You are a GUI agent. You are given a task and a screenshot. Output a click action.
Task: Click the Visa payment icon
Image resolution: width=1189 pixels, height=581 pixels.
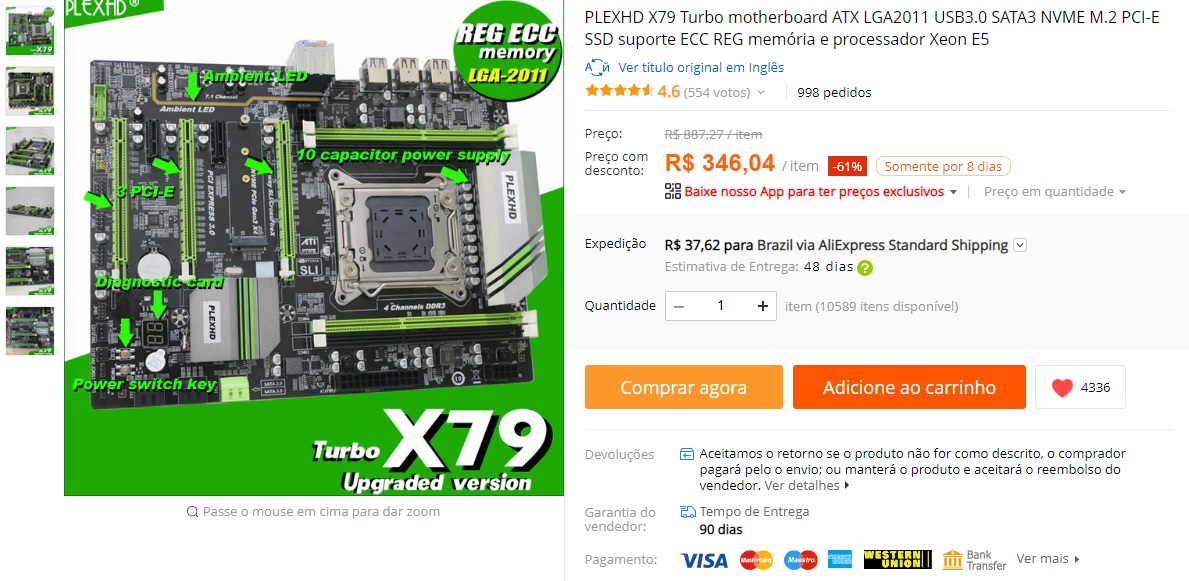(x=704, y=560)
